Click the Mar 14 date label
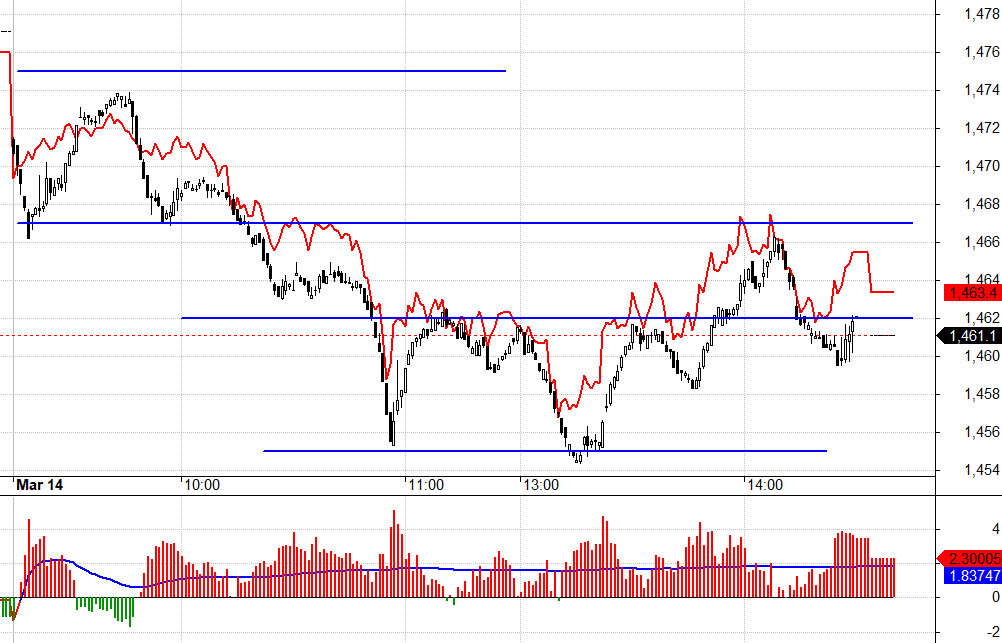 coord(40,484)
